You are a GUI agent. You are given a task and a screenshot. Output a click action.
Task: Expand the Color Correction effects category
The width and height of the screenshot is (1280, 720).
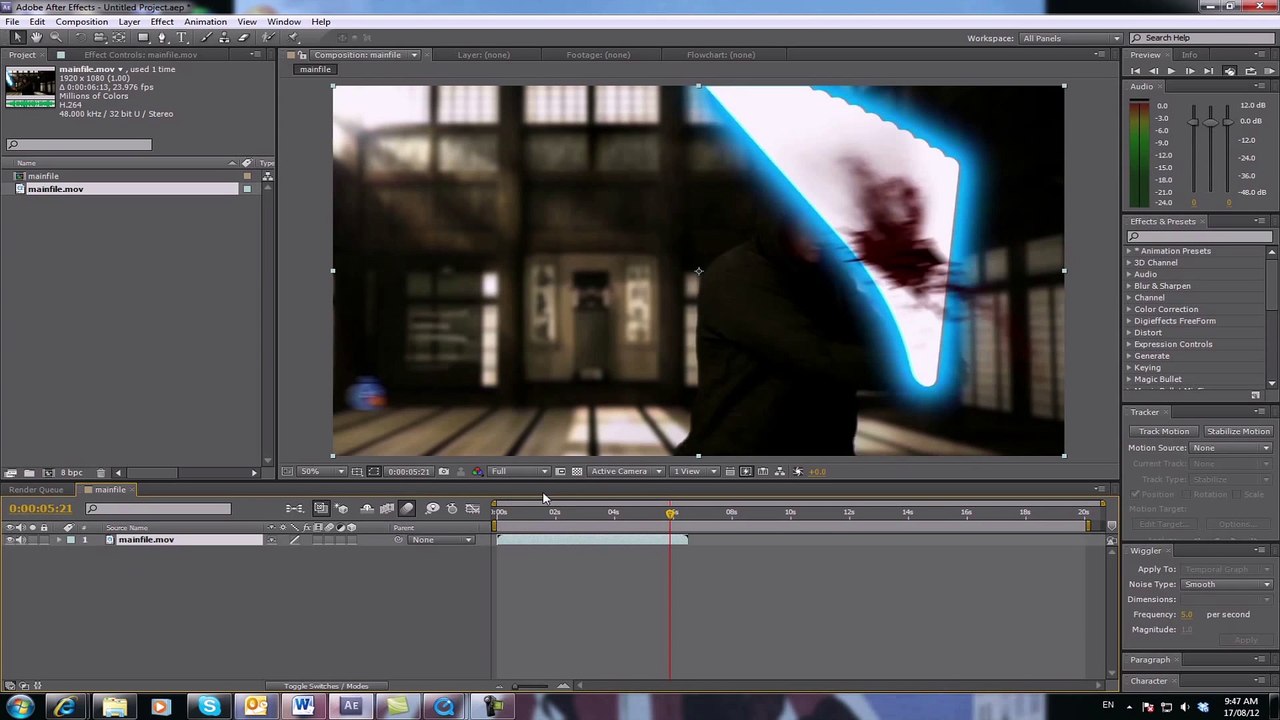(1130, 310)
